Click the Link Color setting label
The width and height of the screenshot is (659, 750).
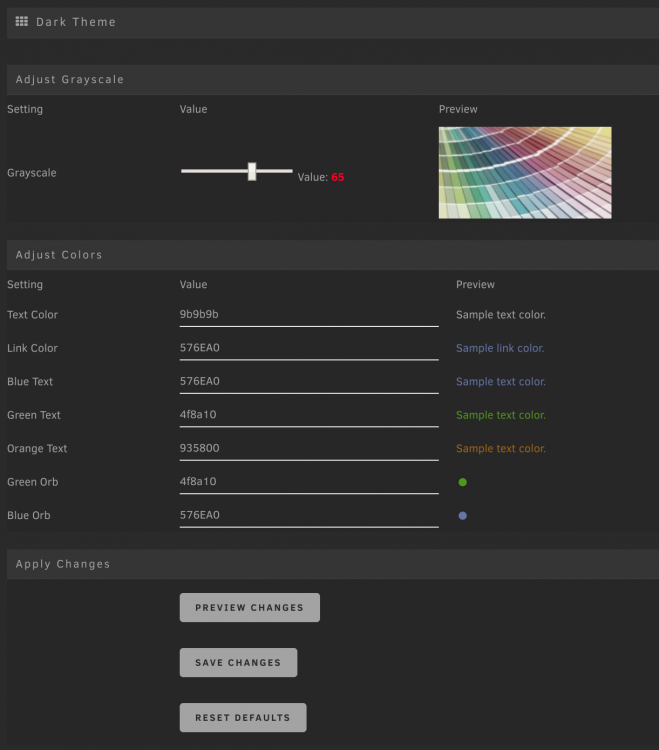coord(32,348)
